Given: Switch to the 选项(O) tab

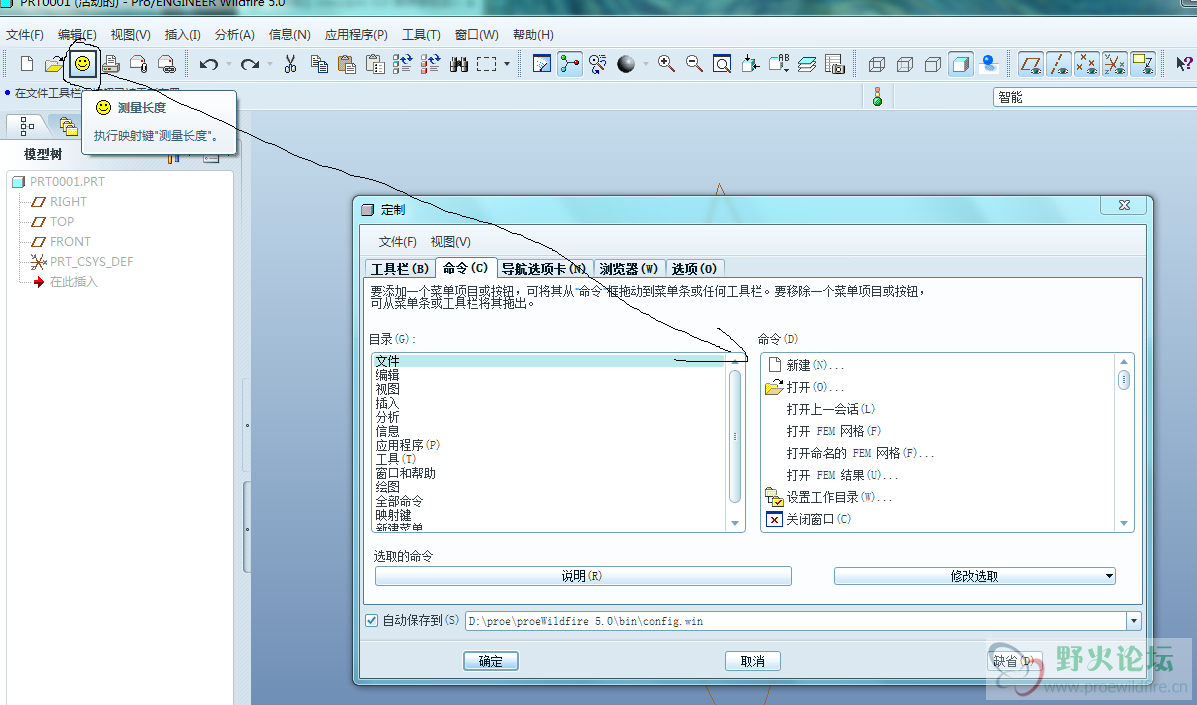Looking at the screenshot, I should click(694, 269).
